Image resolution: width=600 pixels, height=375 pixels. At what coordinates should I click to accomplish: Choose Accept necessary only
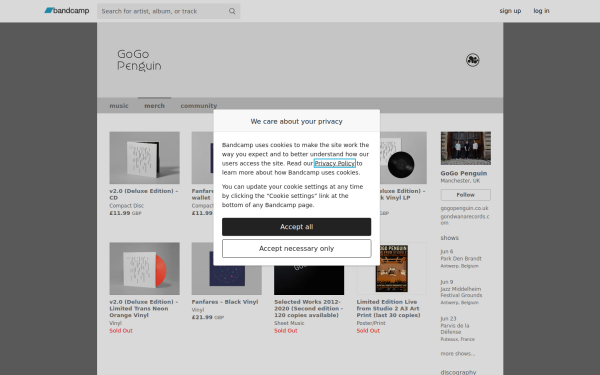click(x=297, y=249)
